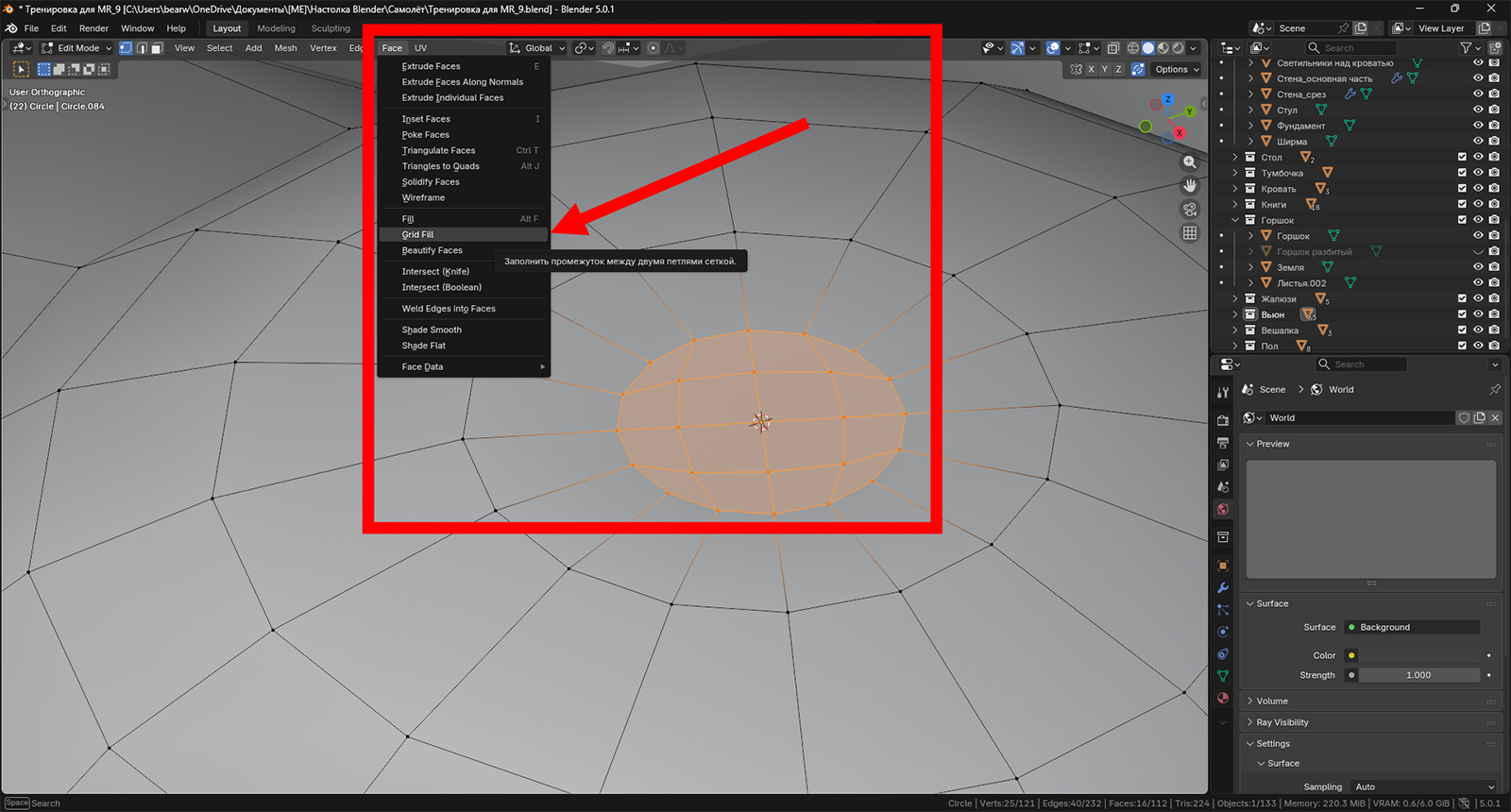
Task: Hide the Кровать collection with eye icon
Action: [1478, 189]
